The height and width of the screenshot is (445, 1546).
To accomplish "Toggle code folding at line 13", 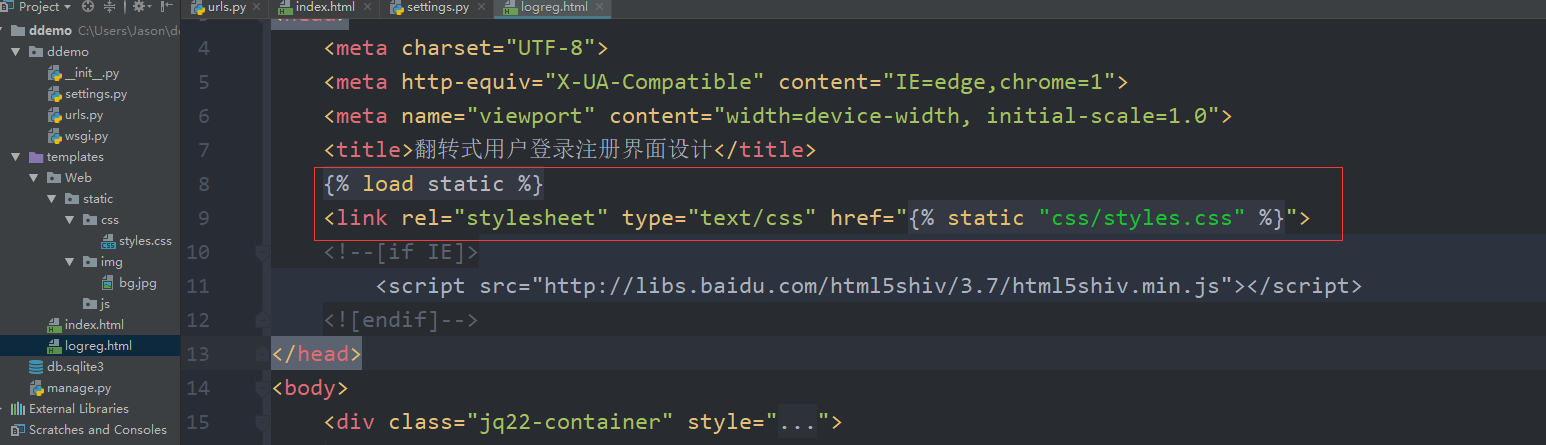I will (260, 354).
